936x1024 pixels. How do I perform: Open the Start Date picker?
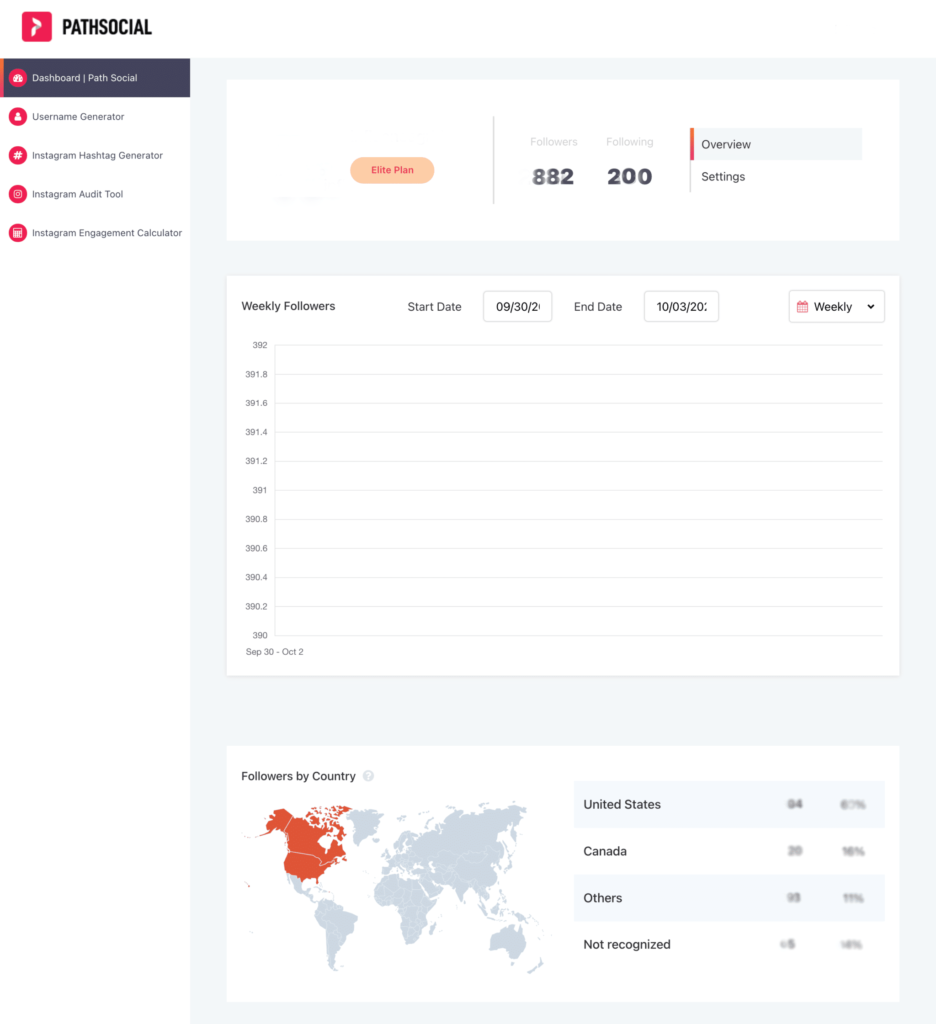coord(517,306)
